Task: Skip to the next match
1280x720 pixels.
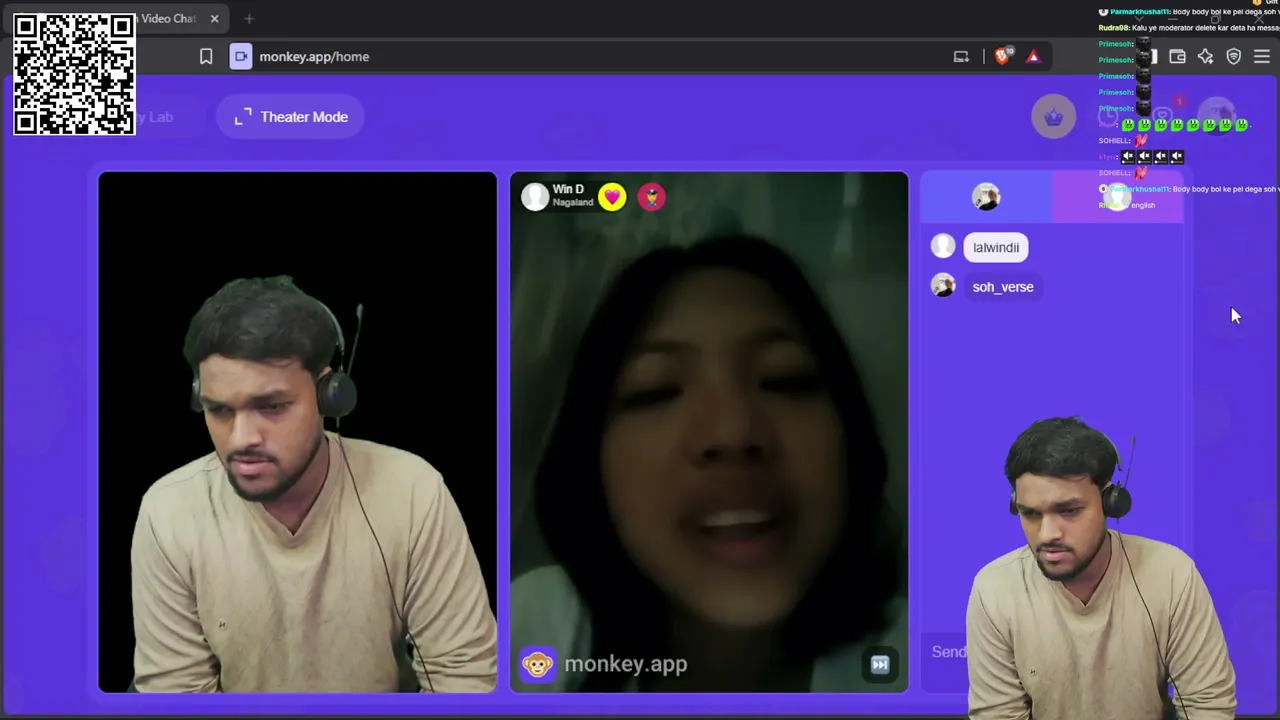Action: (x=880, y=665)
